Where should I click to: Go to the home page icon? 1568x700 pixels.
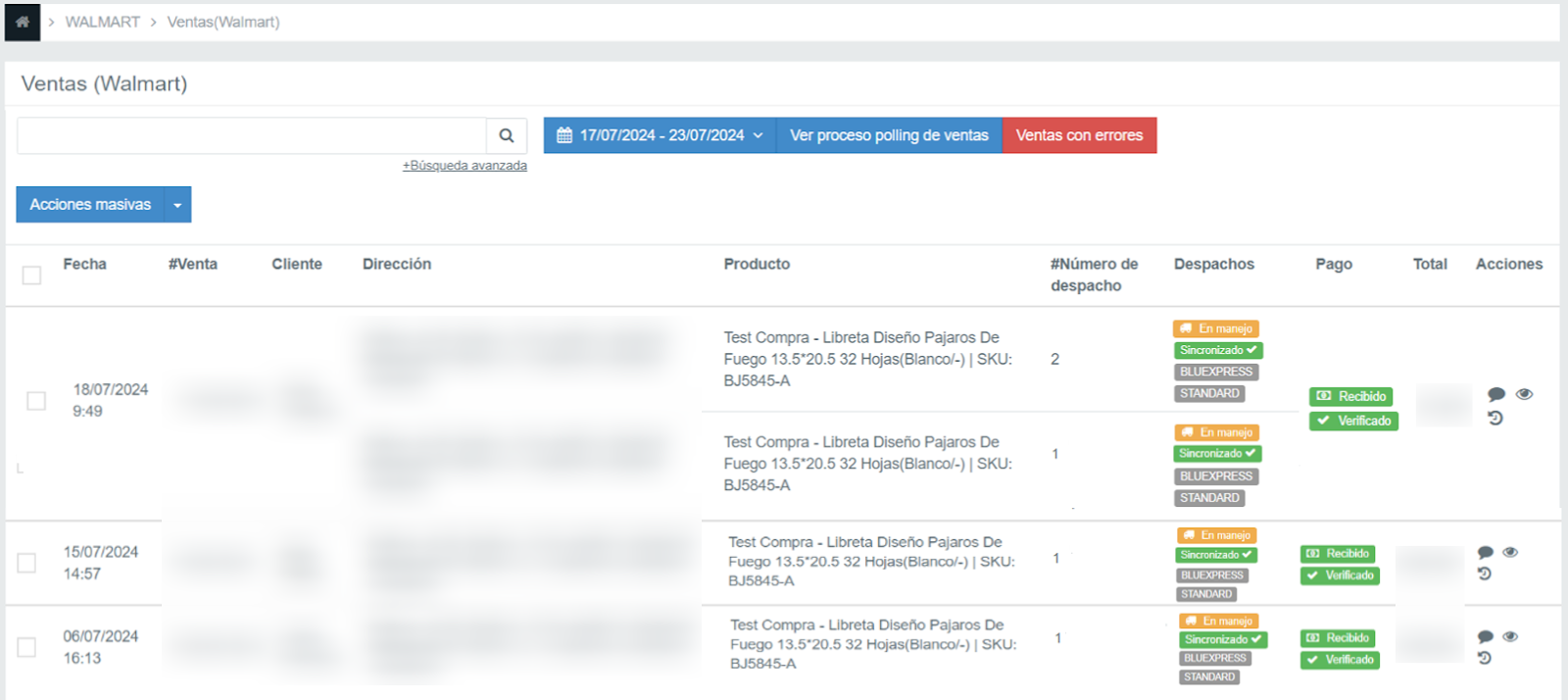tap(23, 22)
